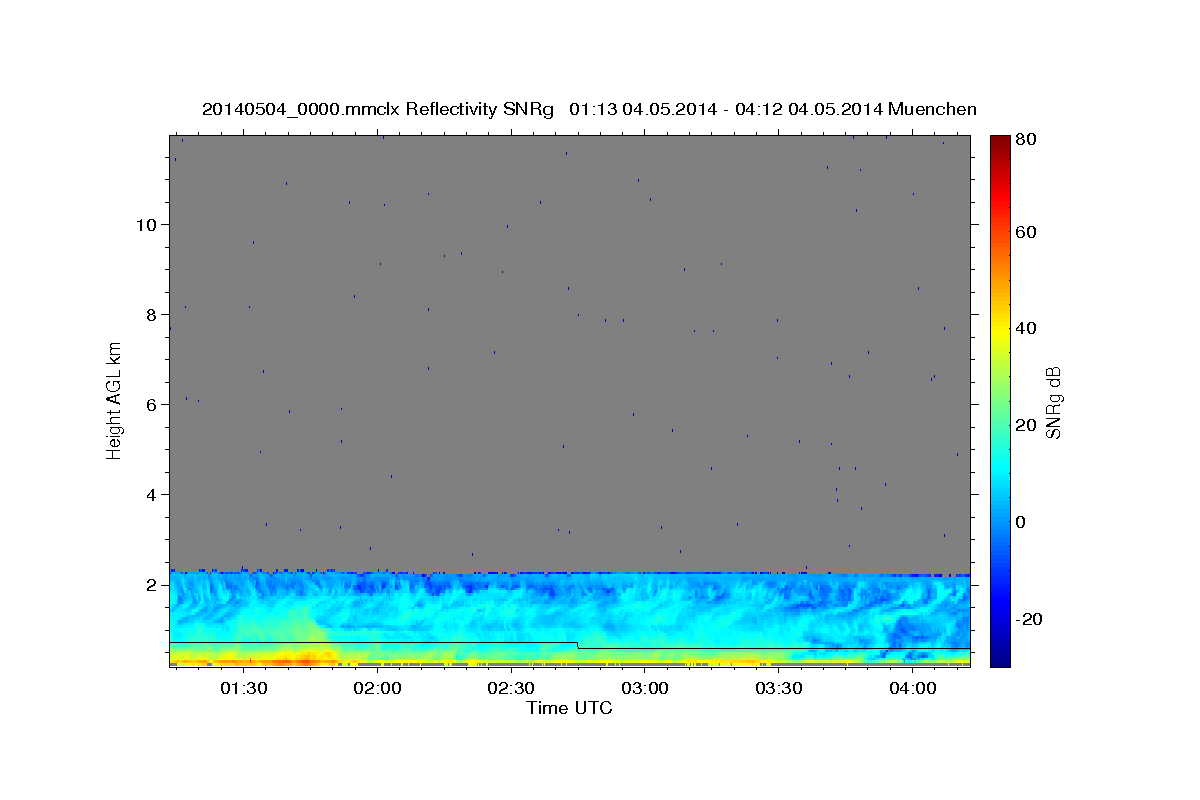Click the step in the black line near 02:45
Screen dimensions: 1200x800
[x=578, y=646]
